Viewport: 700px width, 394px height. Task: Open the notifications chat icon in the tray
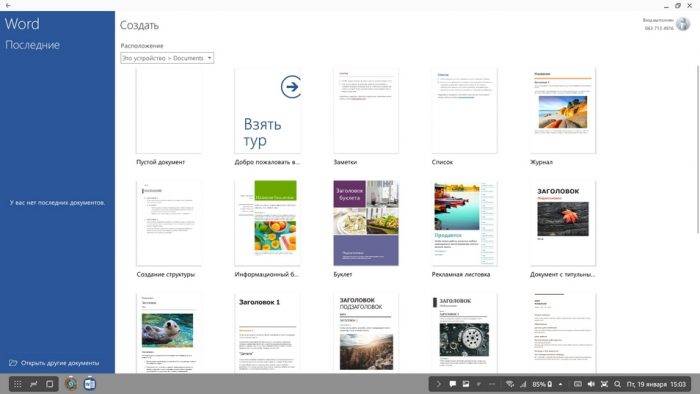point(452,384)
